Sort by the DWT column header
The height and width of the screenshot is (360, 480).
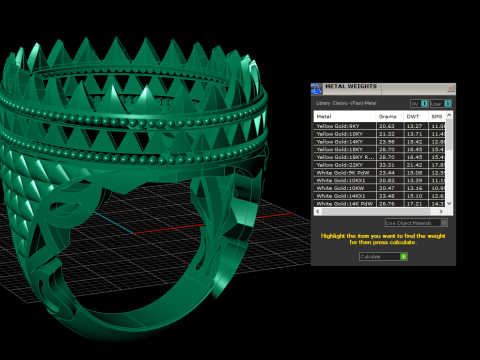pyautogui.click(x=416, y=116)
